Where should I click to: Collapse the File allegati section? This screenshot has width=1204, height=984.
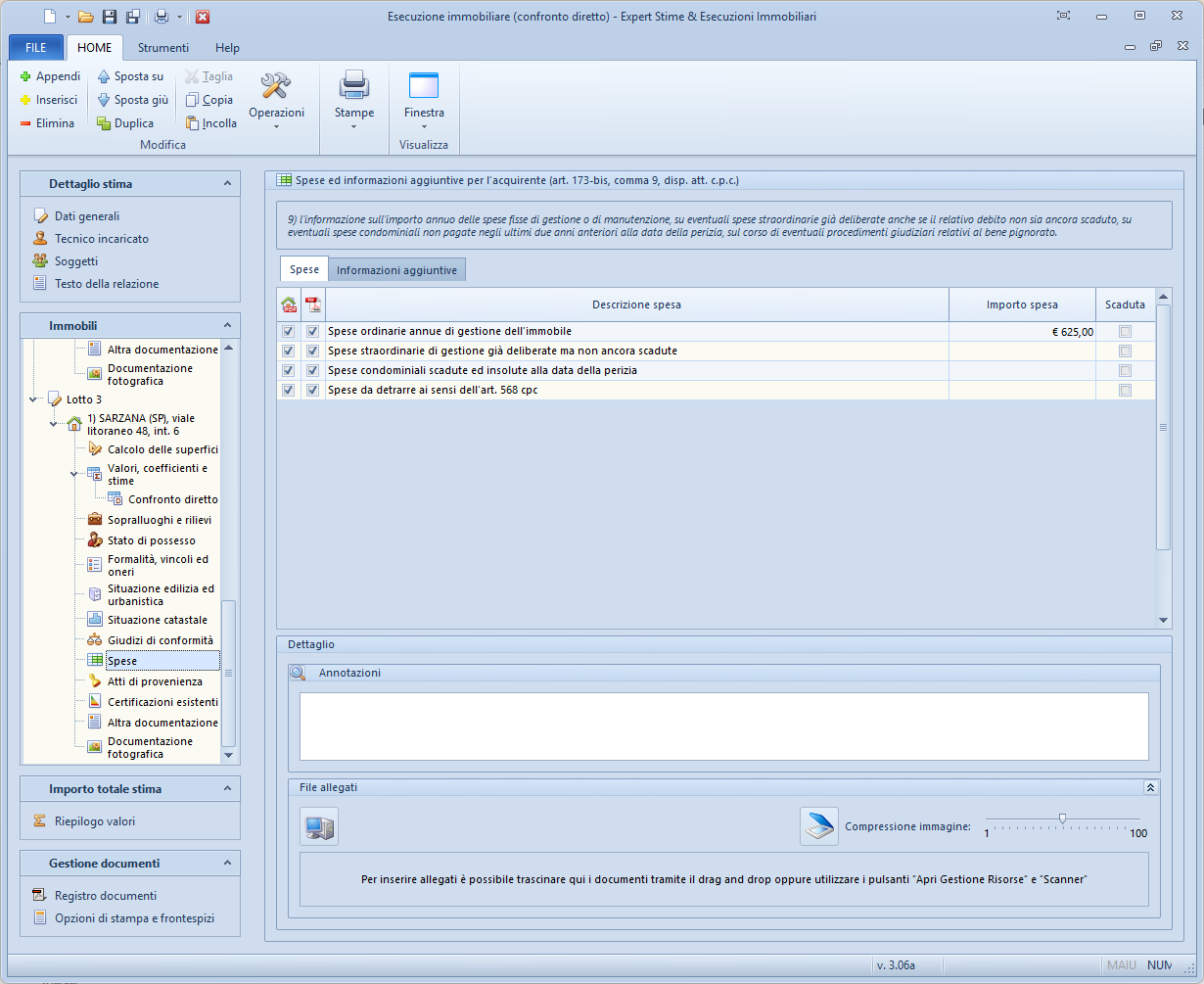pyautogui.click(x=1151, y=787)
